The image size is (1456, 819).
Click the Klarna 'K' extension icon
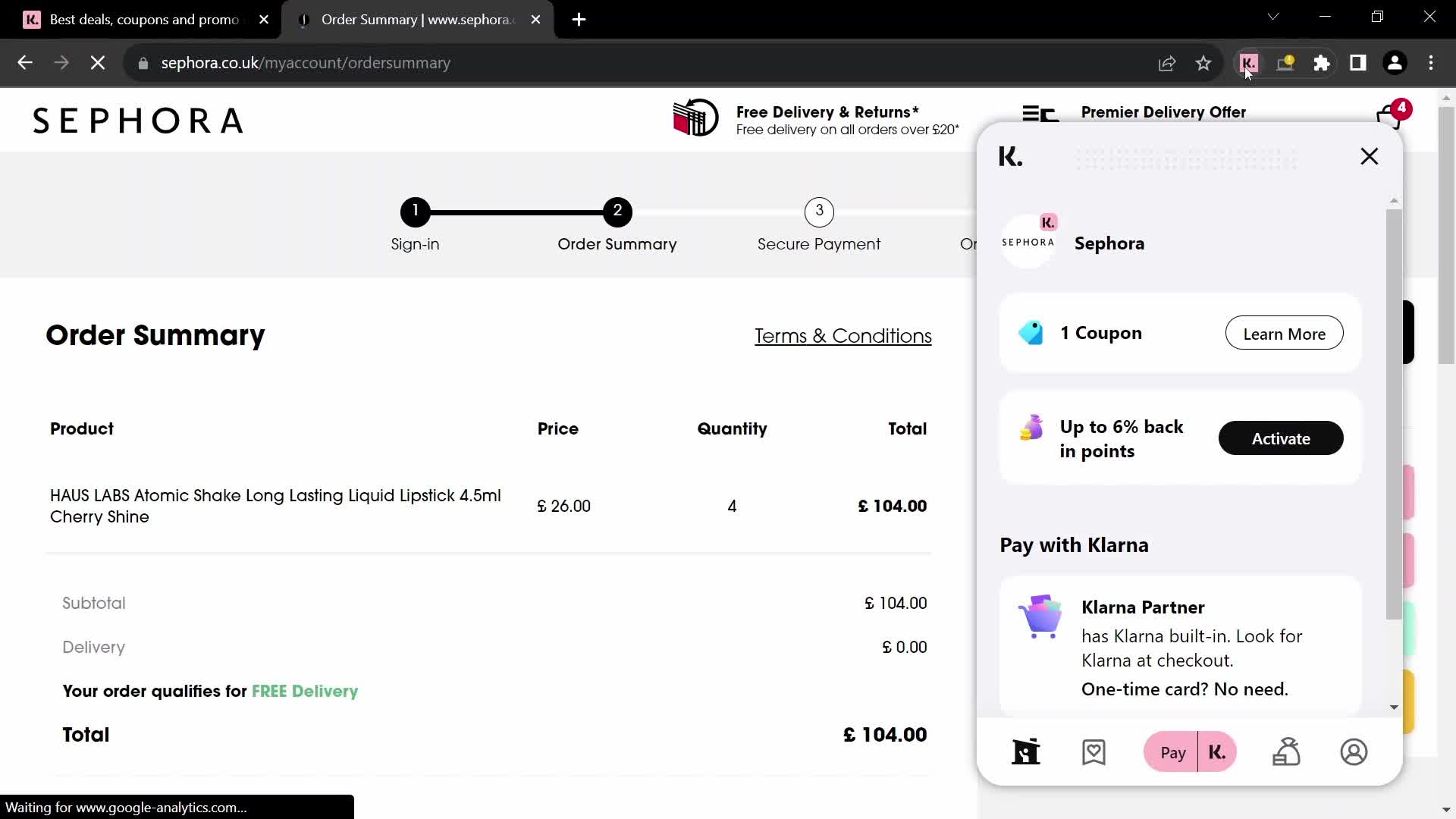pos(1249,62)
